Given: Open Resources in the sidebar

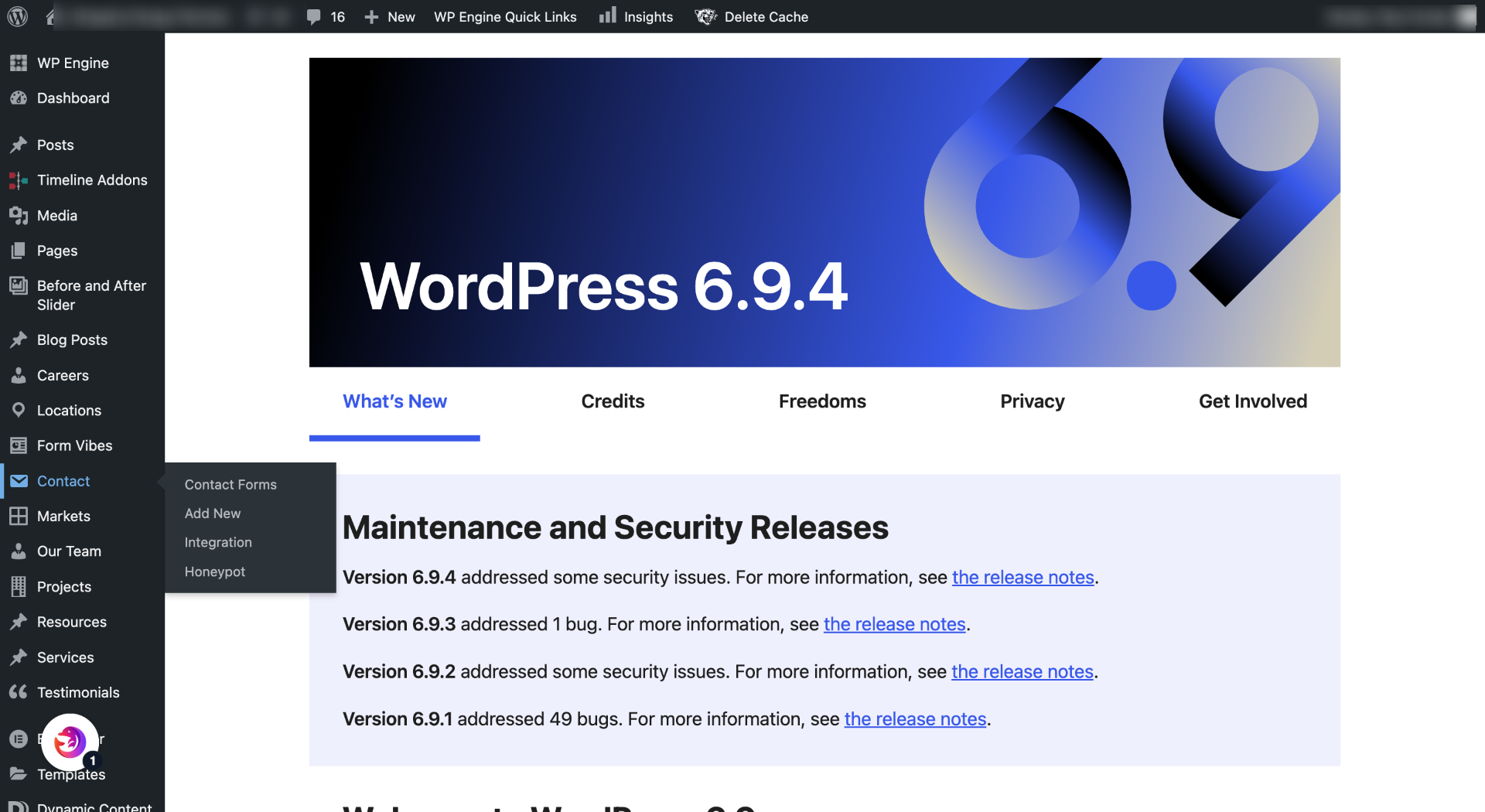Looking at the screenshot, I should [x=72, y=622].
